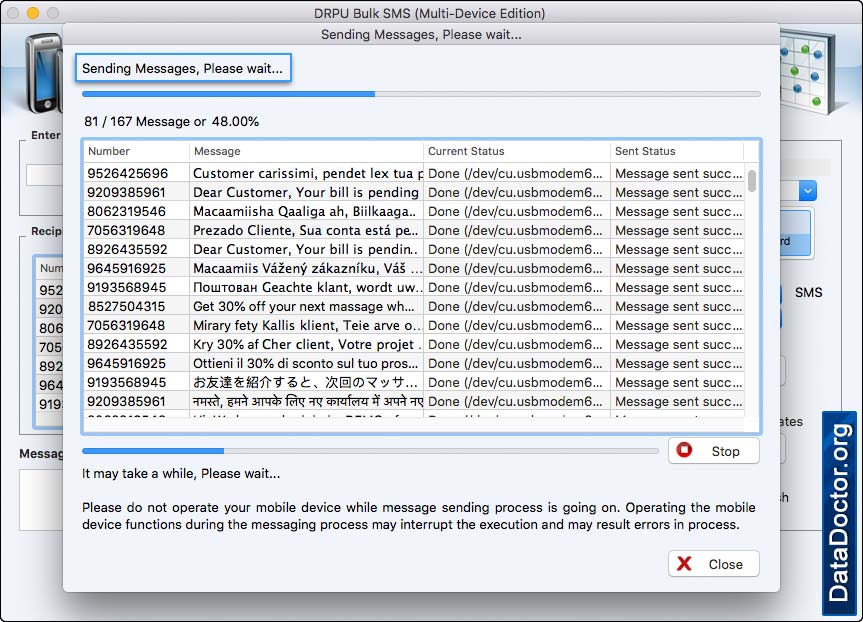Click the 'Message' column cell 'Dear Customer, Your bill is pending'

[x=305, y=192]
